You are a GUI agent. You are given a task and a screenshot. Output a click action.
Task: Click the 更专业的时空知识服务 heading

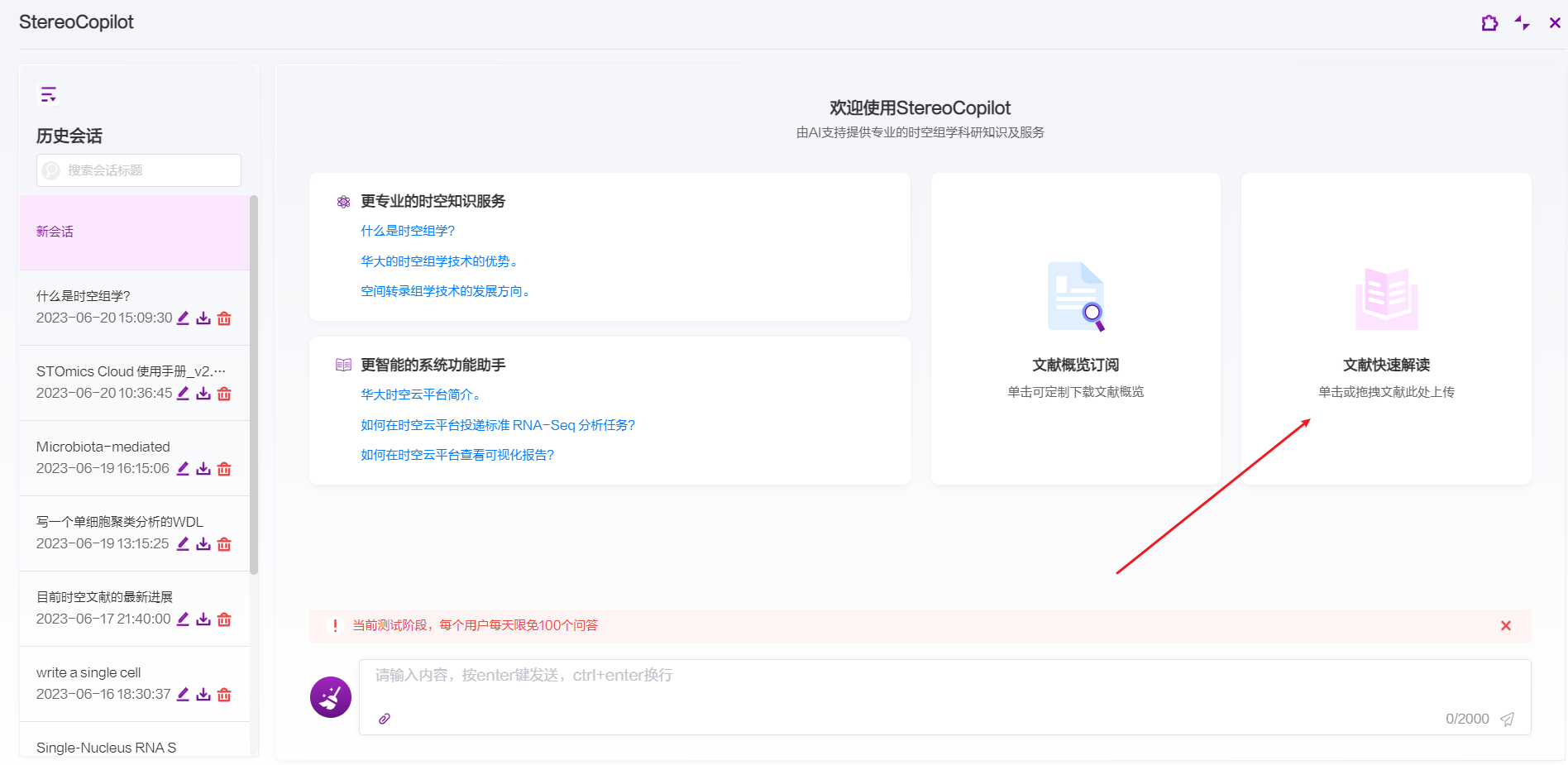coord(433,201)
